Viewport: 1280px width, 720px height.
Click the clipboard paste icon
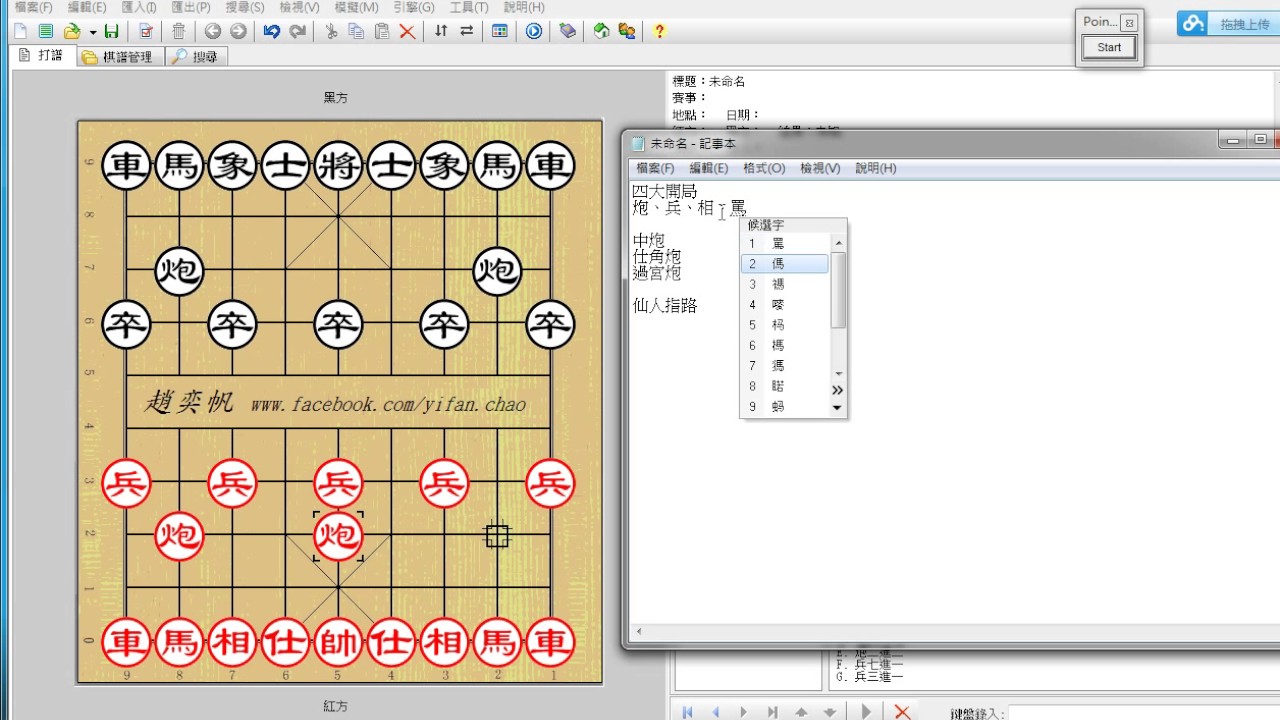click(381, 31)
